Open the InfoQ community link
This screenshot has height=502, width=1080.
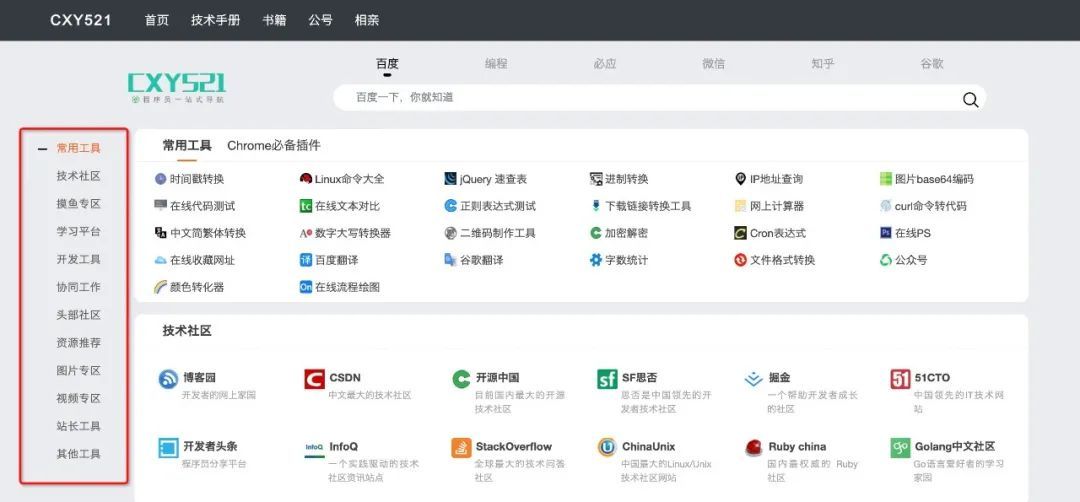pos(344,446)
